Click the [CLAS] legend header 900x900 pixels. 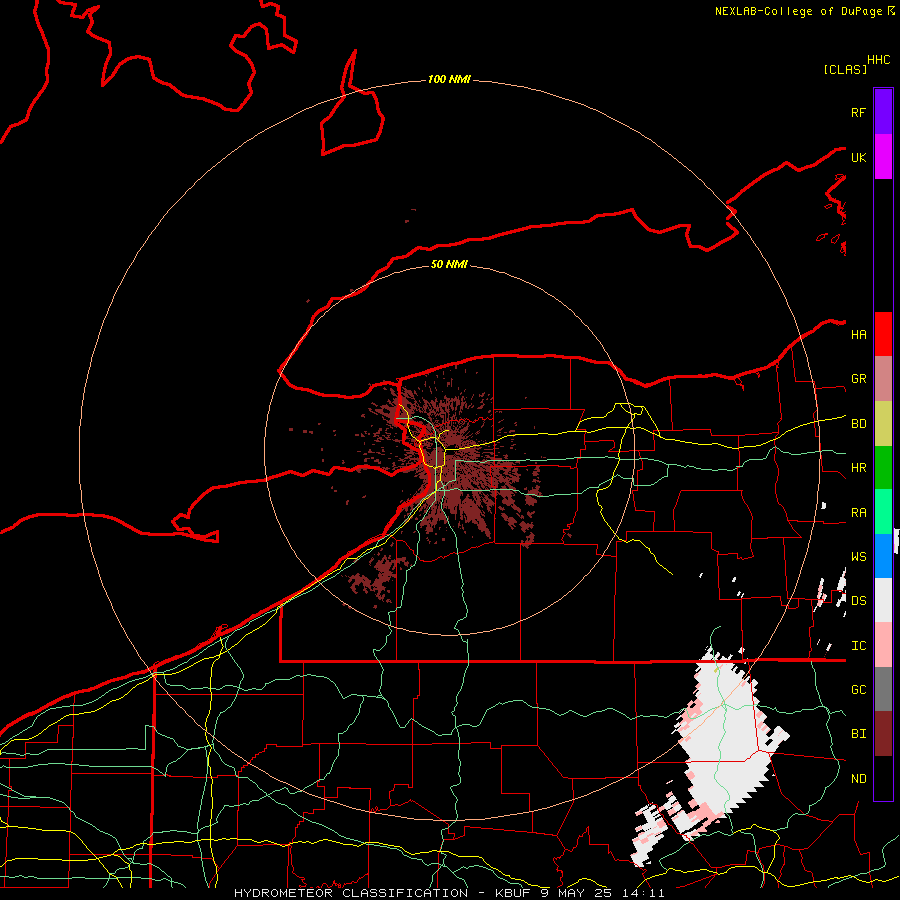point(845,69)
